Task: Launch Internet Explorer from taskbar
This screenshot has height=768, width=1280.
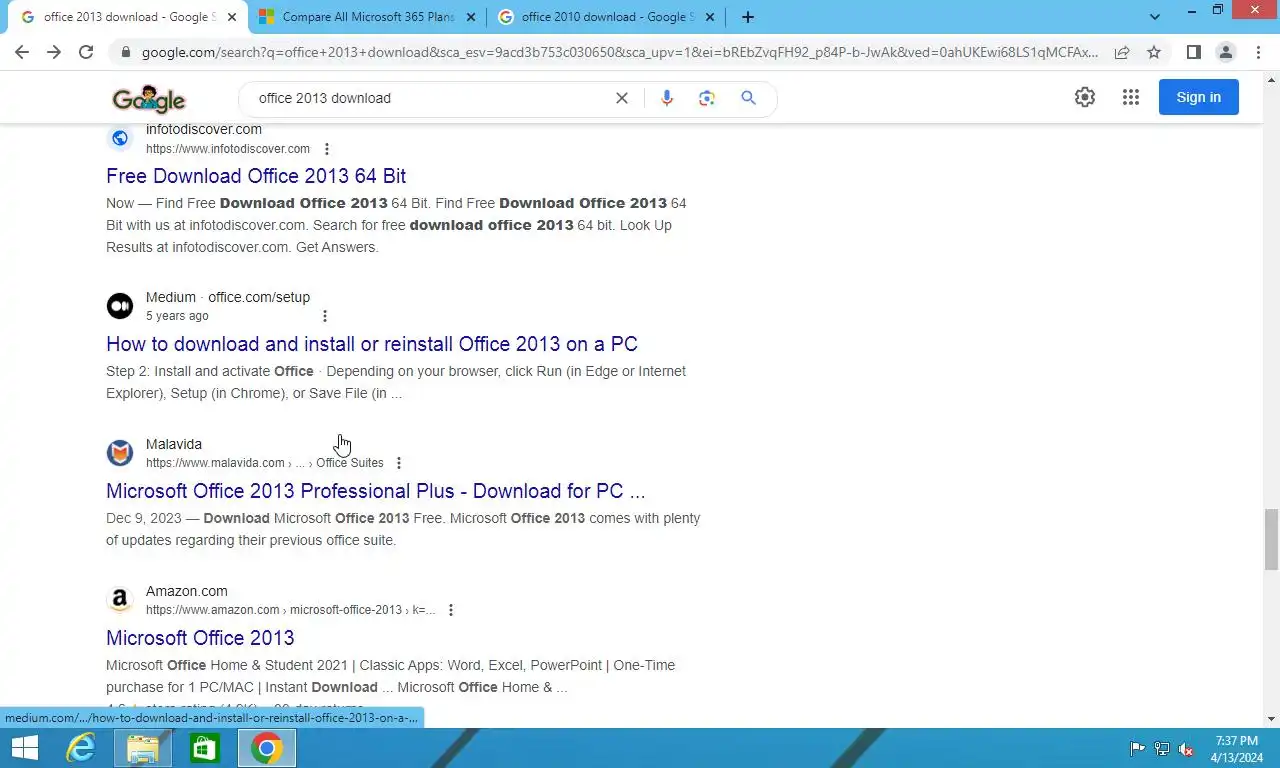Action: coord(80,748)
